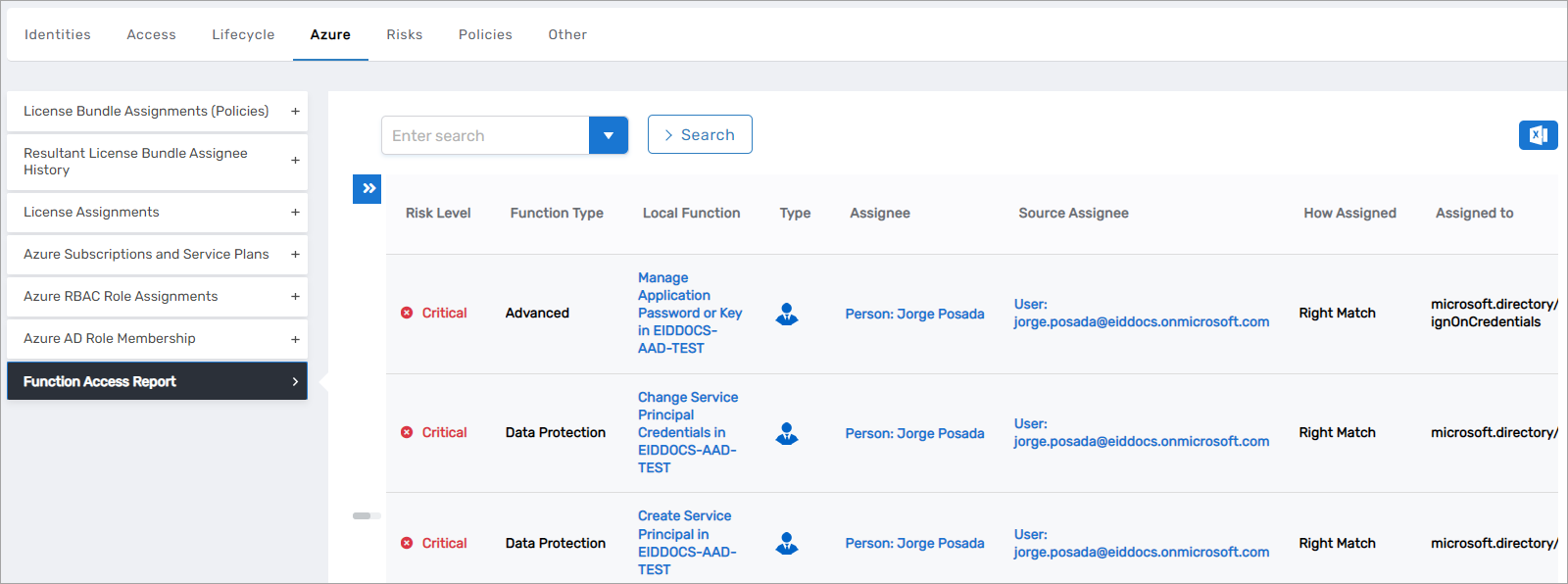The width and height of the screenshot is (1568, 584).
Task: Expand License Bundle Assignments (Policies)
Action: [295, 112]
